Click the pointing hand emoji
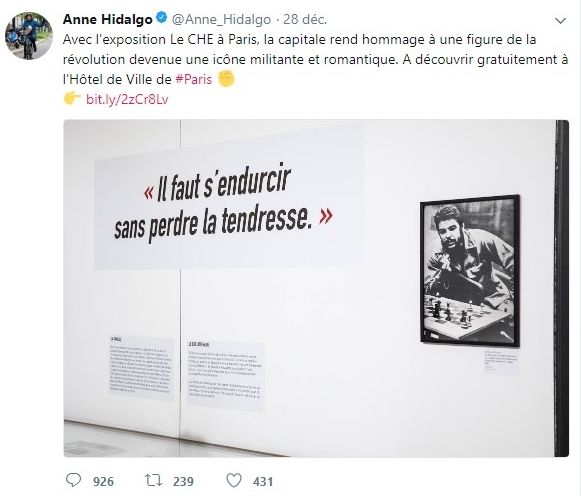 72,99
